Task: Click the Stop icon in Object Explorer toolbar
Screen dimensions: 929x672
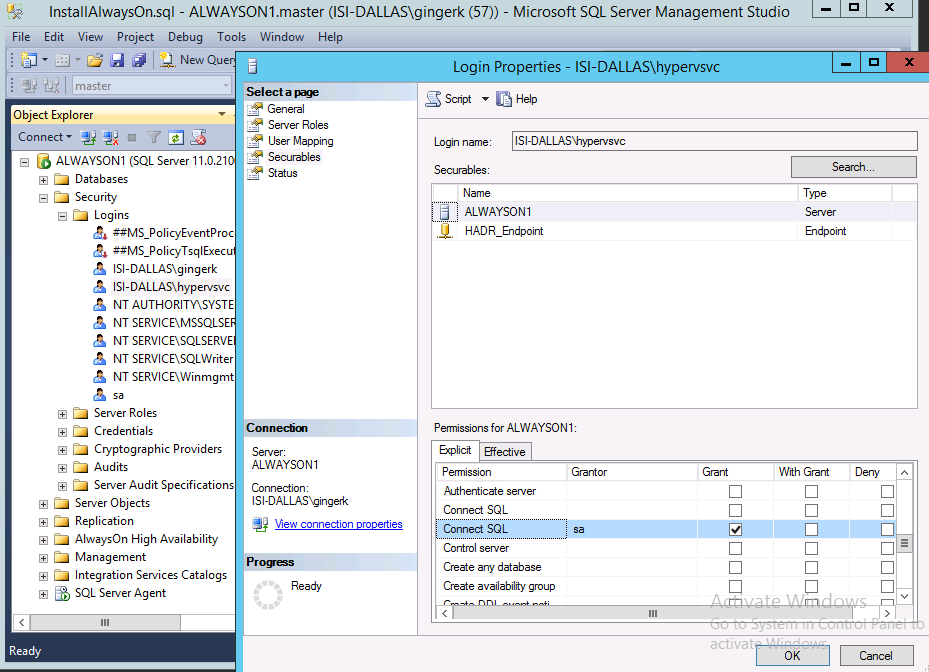Action: (x=132, y=137)
